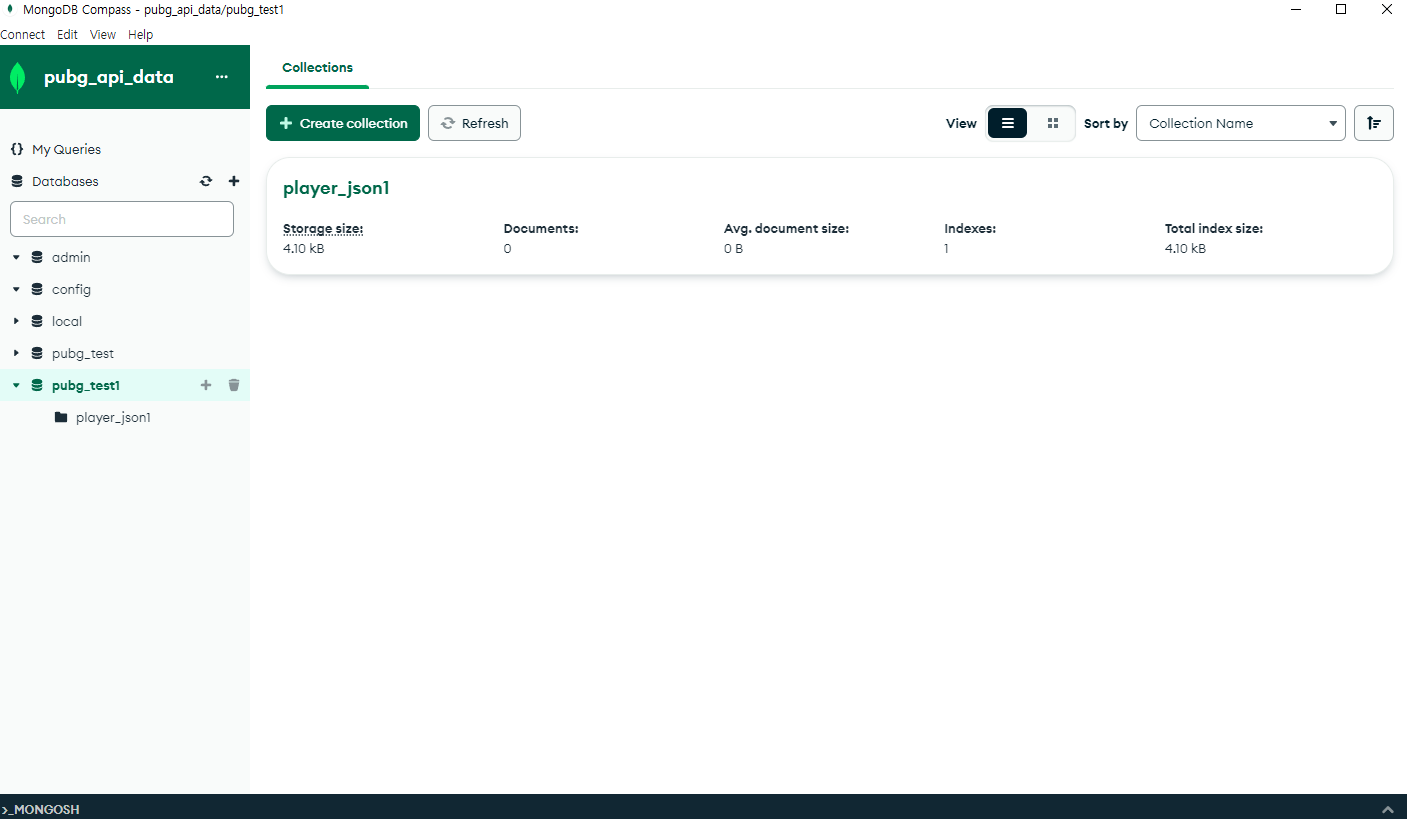
Task: Click the admin database icon
Action: (x=37, y=257)
